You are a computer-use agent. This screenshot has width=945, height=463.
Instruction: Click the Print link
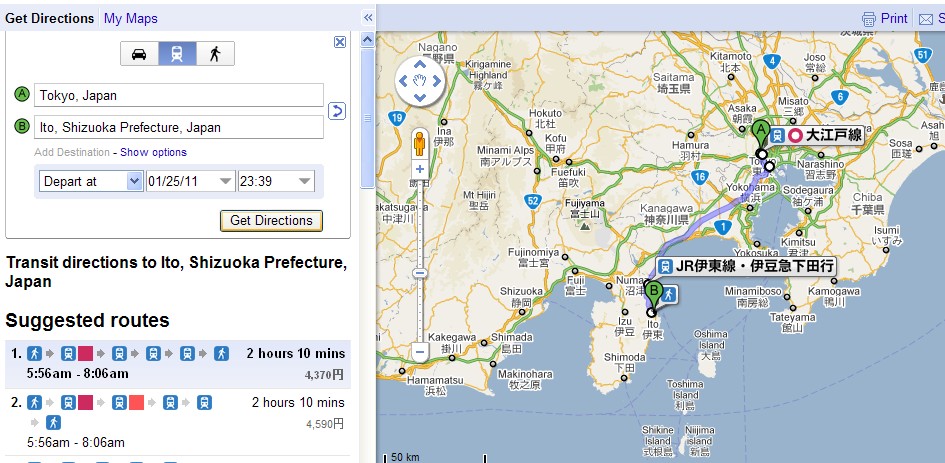tap(894, 19)
